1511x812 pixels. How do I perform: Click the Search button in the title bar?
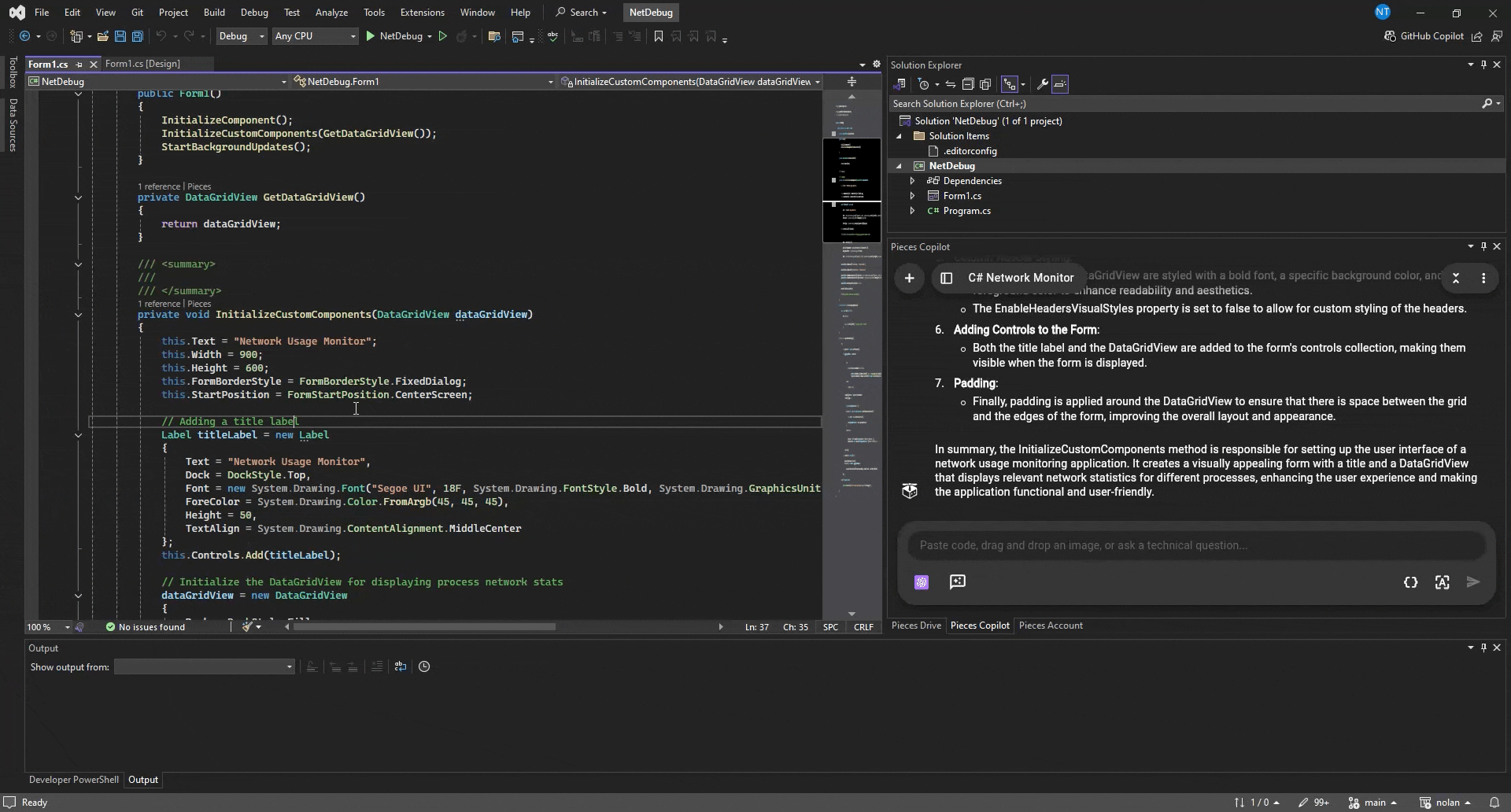582,13
